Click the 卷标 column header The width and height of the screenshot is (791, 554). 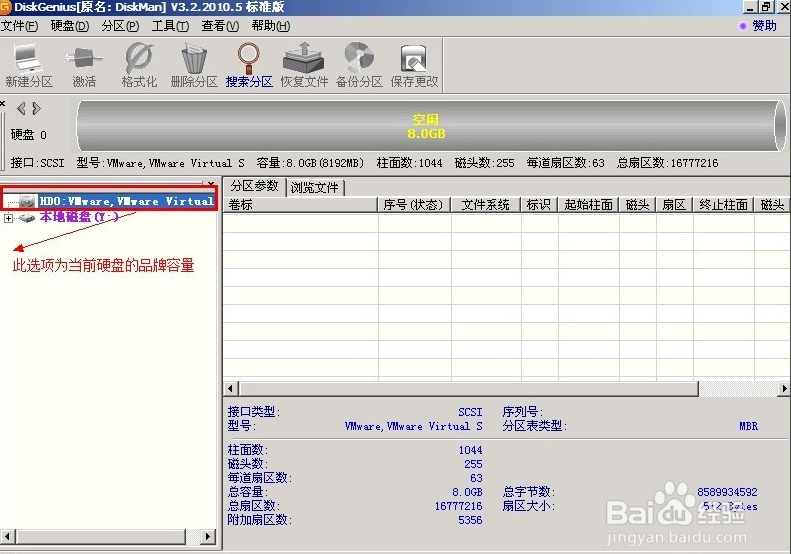point(301,204)
